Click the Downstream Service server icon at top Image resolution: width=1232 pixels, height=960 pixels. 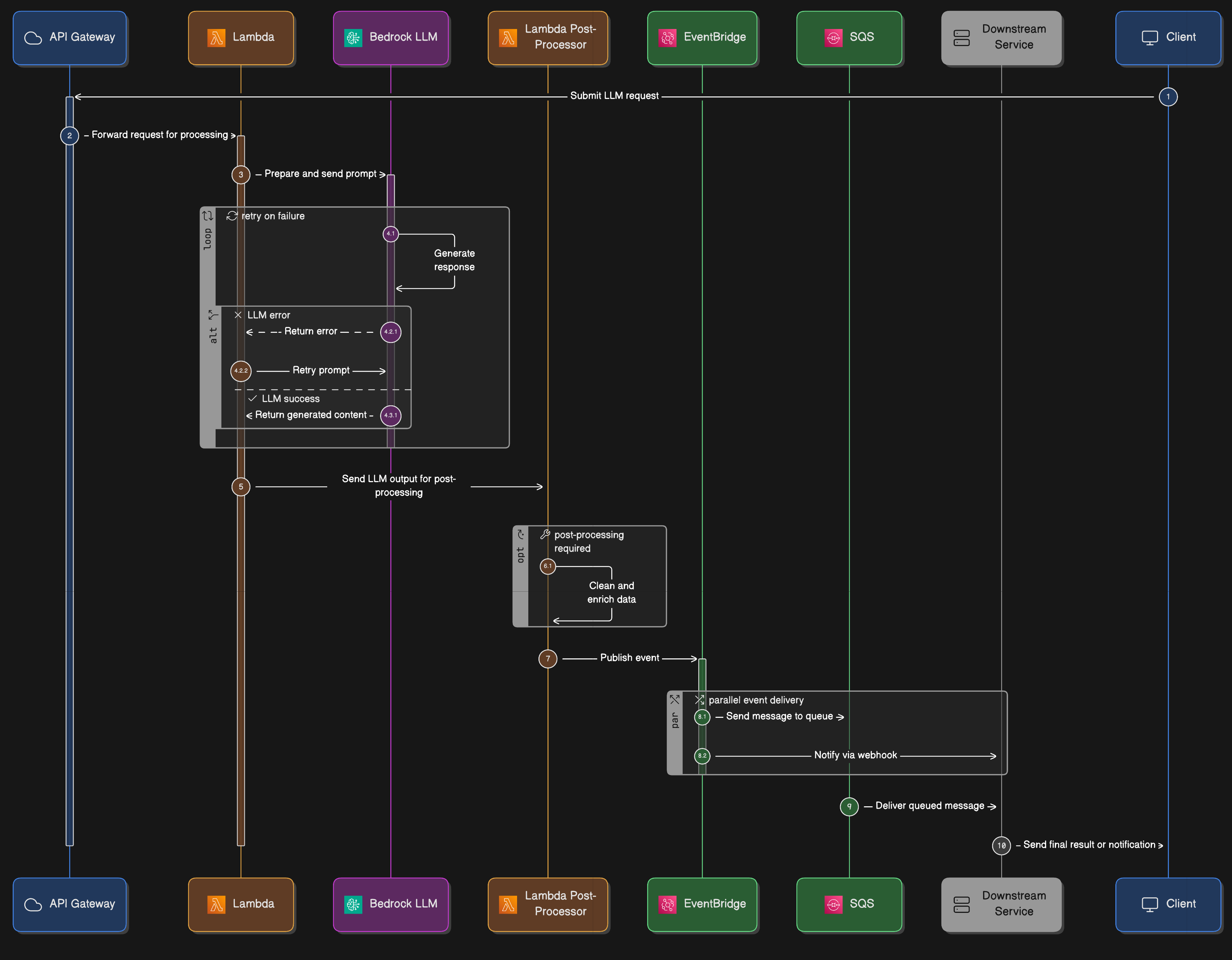pos(961,38)
